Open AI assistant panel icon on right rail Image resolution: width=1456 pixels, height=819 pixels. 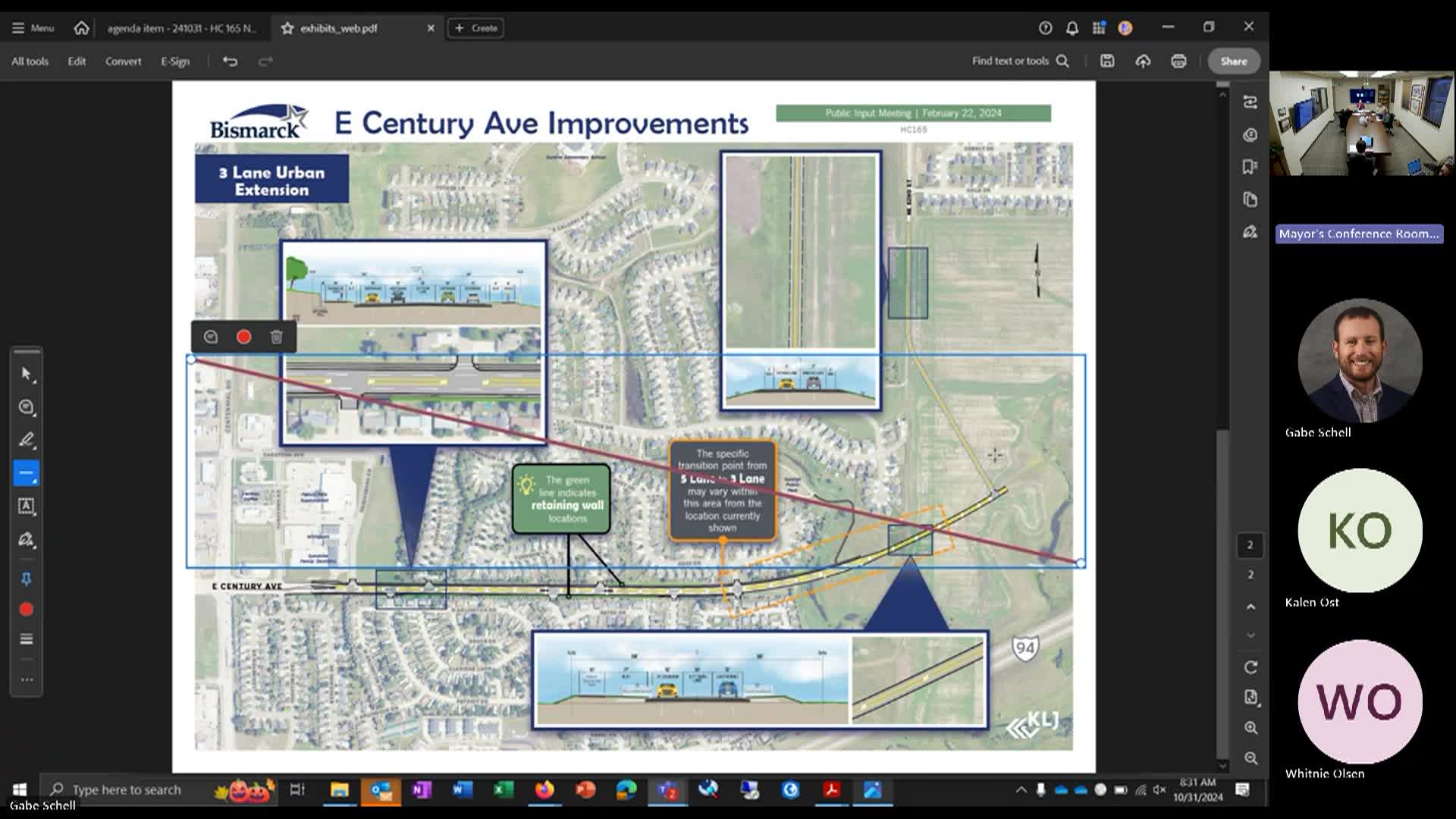[1250, 102]
